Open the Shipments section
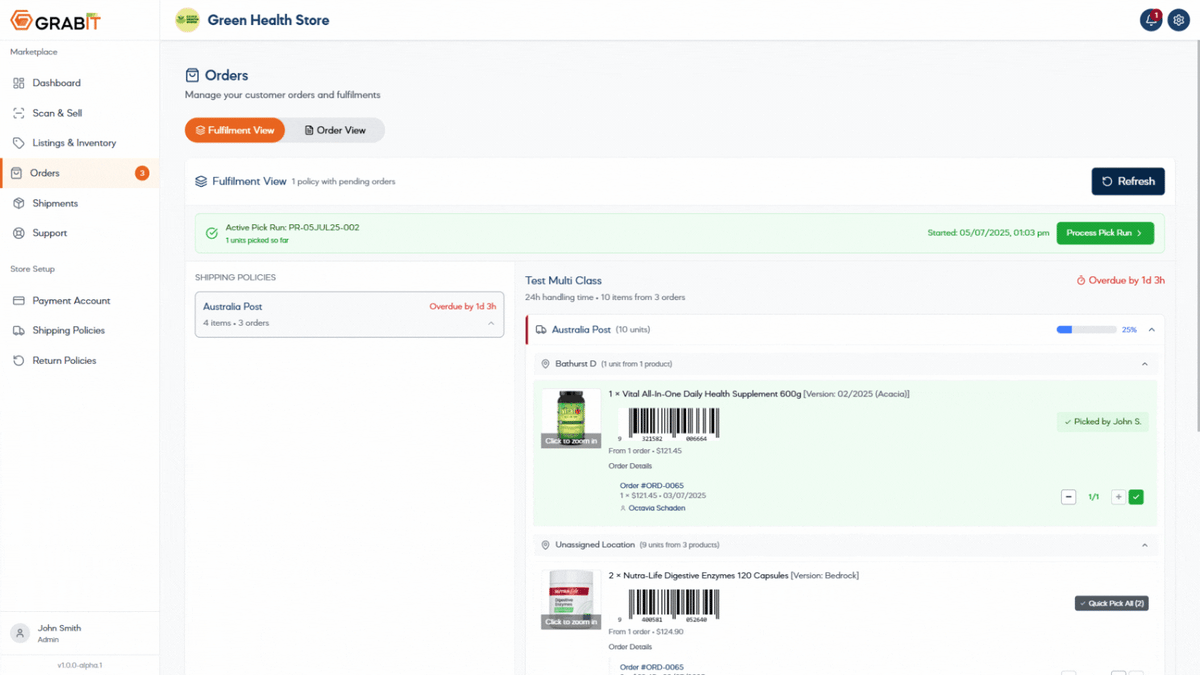The image size is (1200, 675). click(x=60, y=202)
